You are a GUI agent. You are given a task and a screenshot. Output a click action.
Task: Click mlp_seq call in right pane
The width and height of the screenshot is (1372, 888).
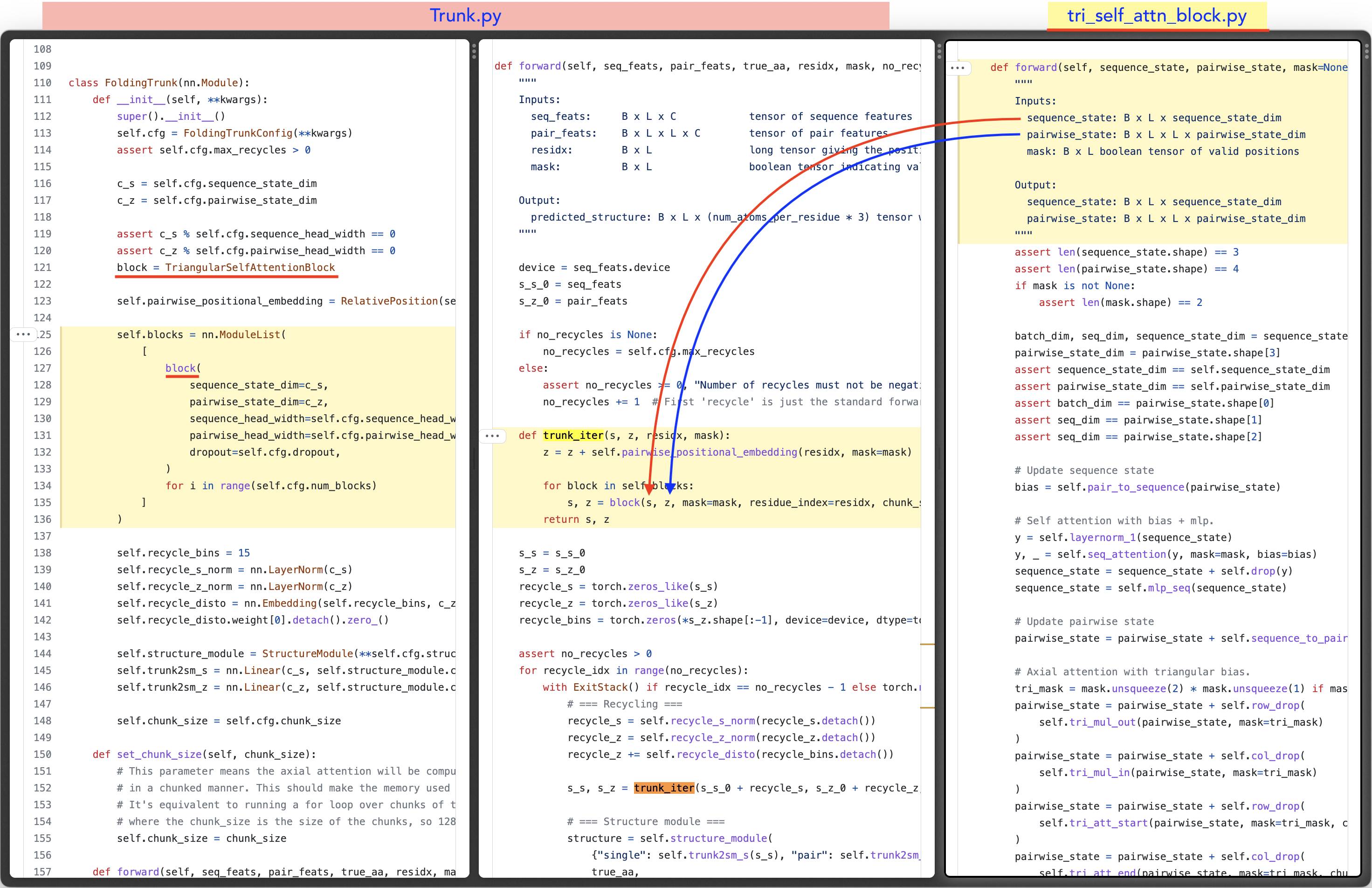pos(1169,588)
